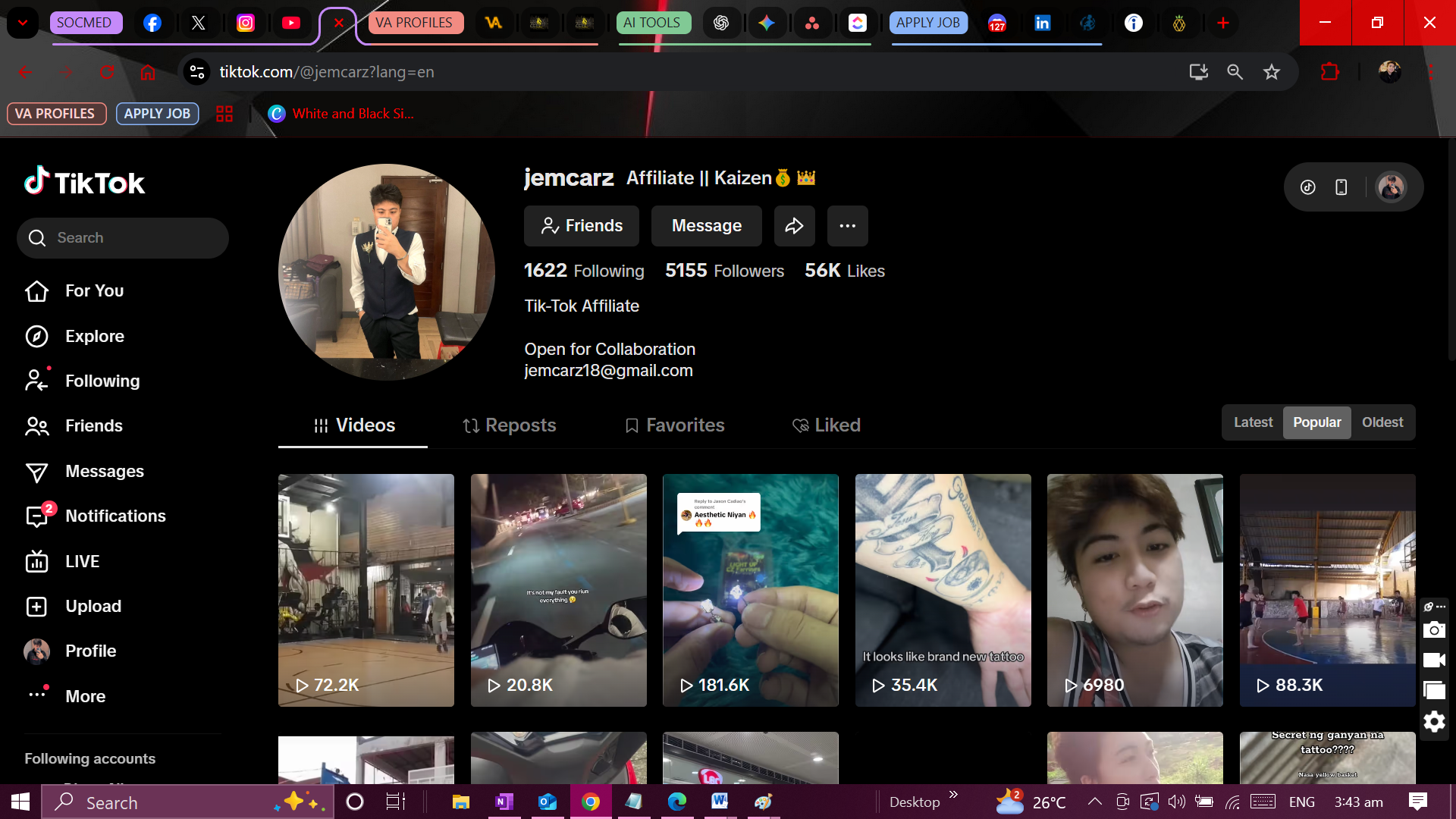Sort videos by Popular
The image size is (1456, 819).
1316,422
